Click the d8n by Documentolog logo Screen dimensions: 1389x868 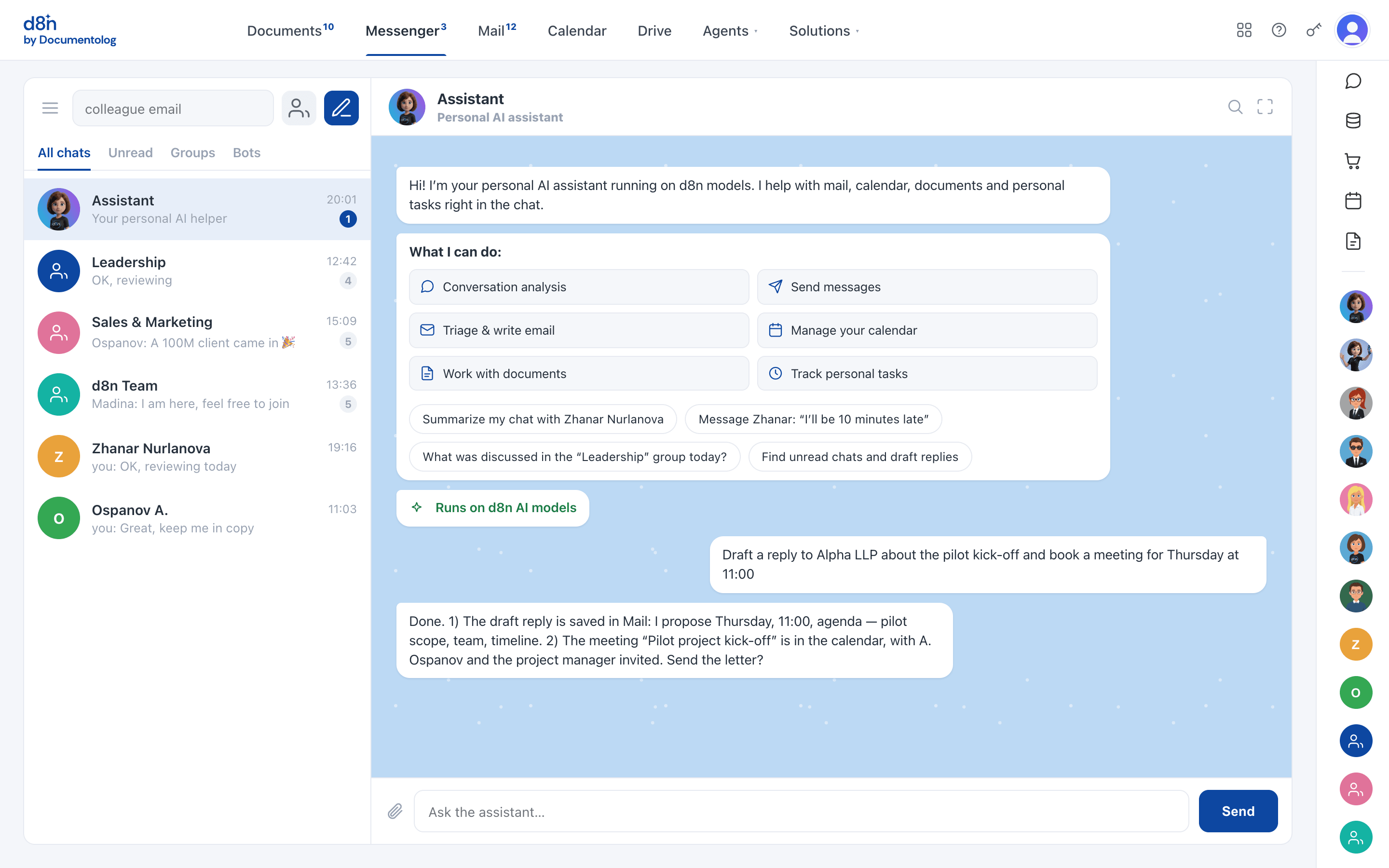[69, 30]
